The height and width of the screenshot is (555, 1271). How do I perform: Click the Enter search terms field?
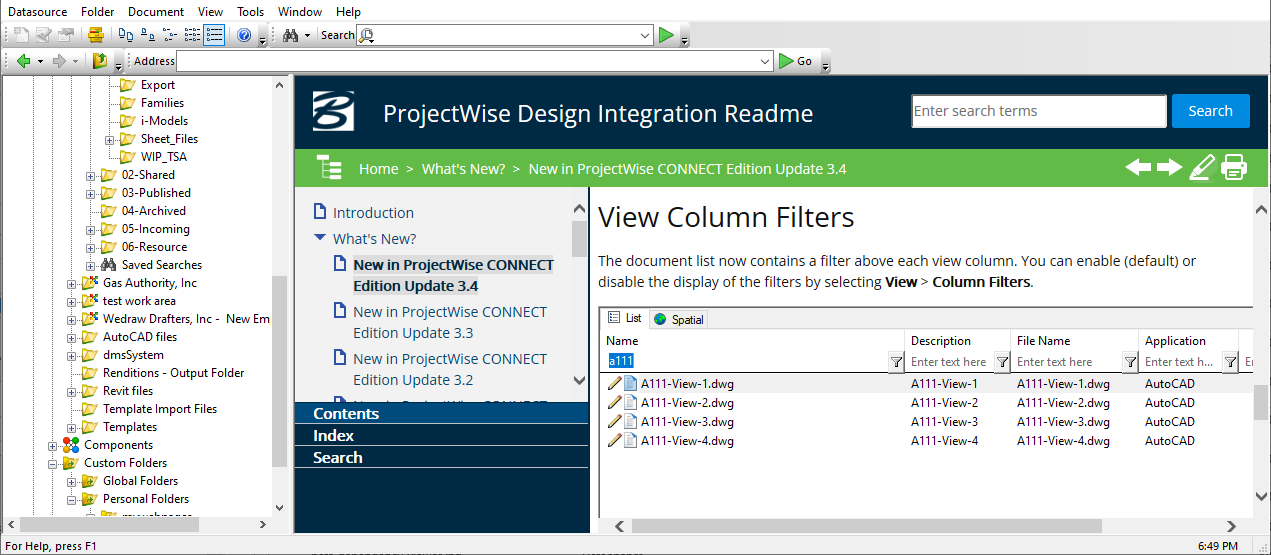(1038, 111)
